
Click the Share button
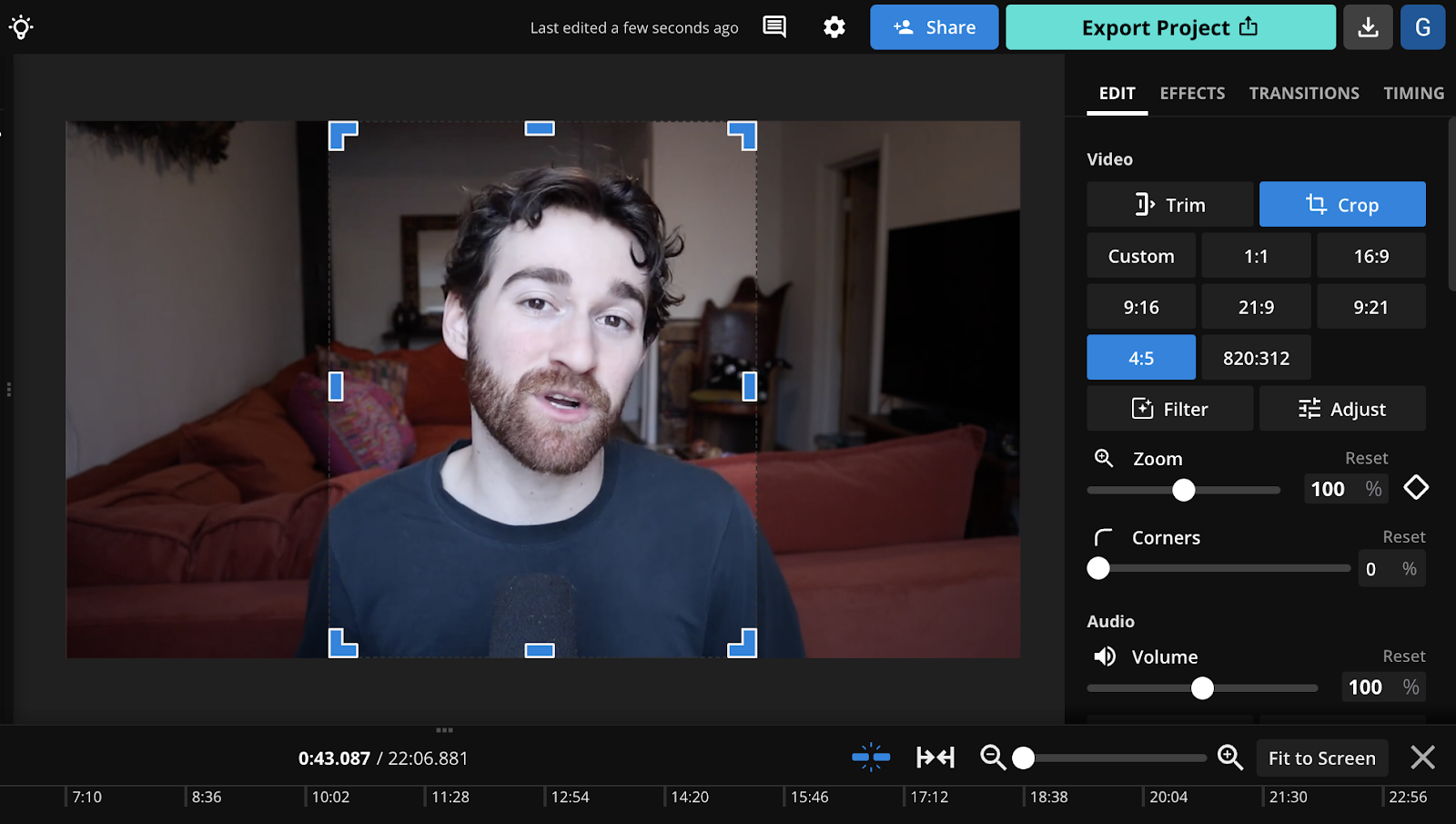[x=934, y=27]
